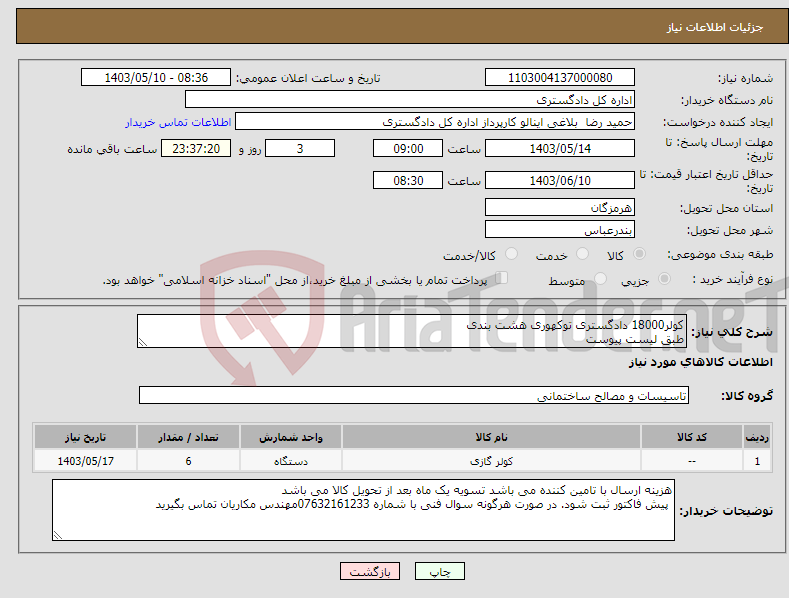Screen dimensions: 789x598
Task: Click the row number cell 1
Action: point(757,461)
